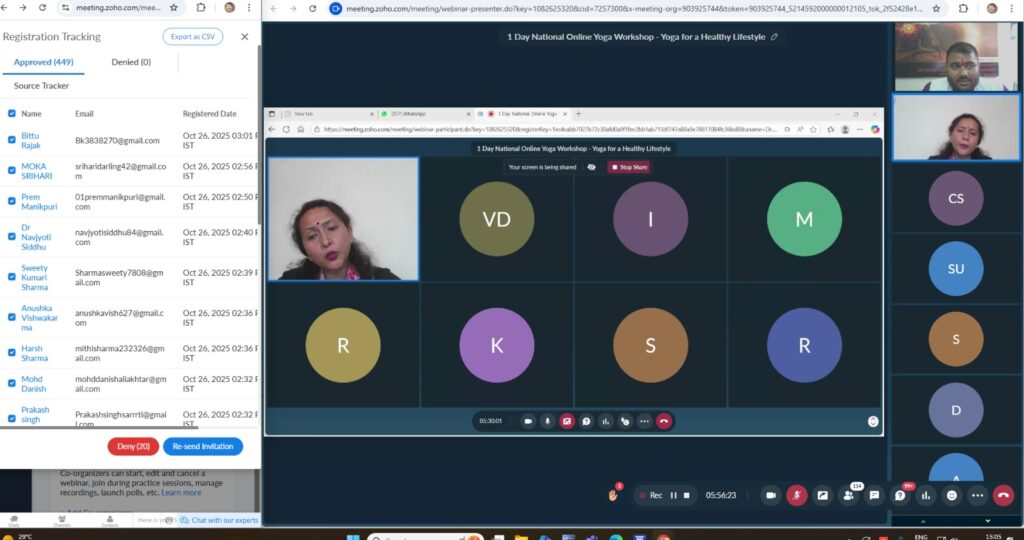Image resolution: width=1024 pixels, height=540 pixels.
Task: Click the raised hand icon
Action: (x=613, y=495)
